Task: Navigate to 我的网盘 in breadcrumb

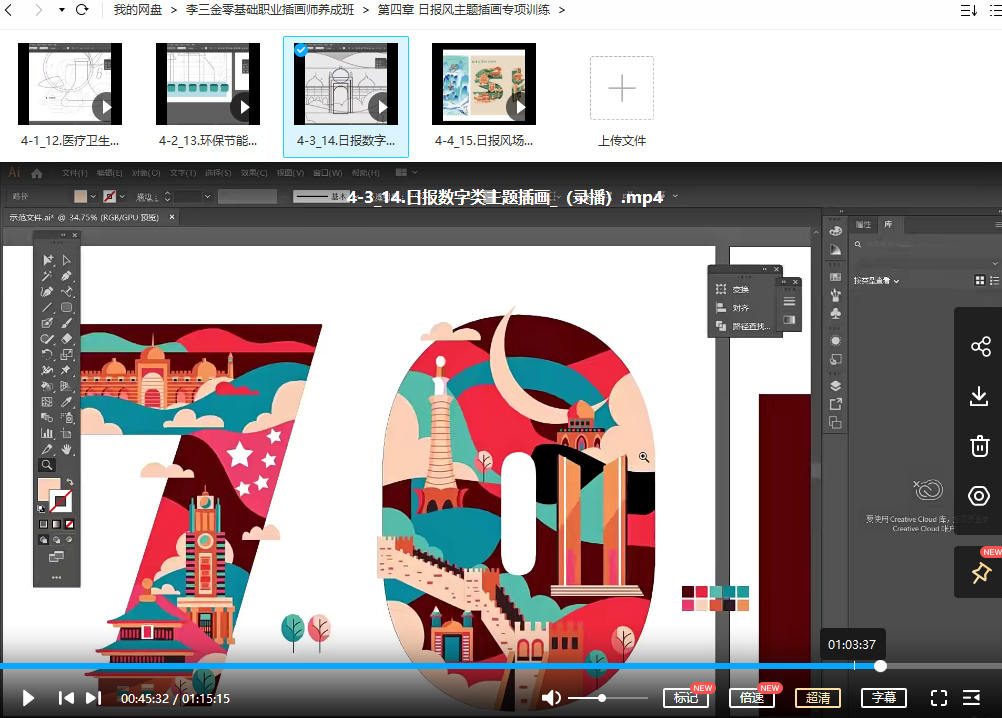Action: (138, 10)
